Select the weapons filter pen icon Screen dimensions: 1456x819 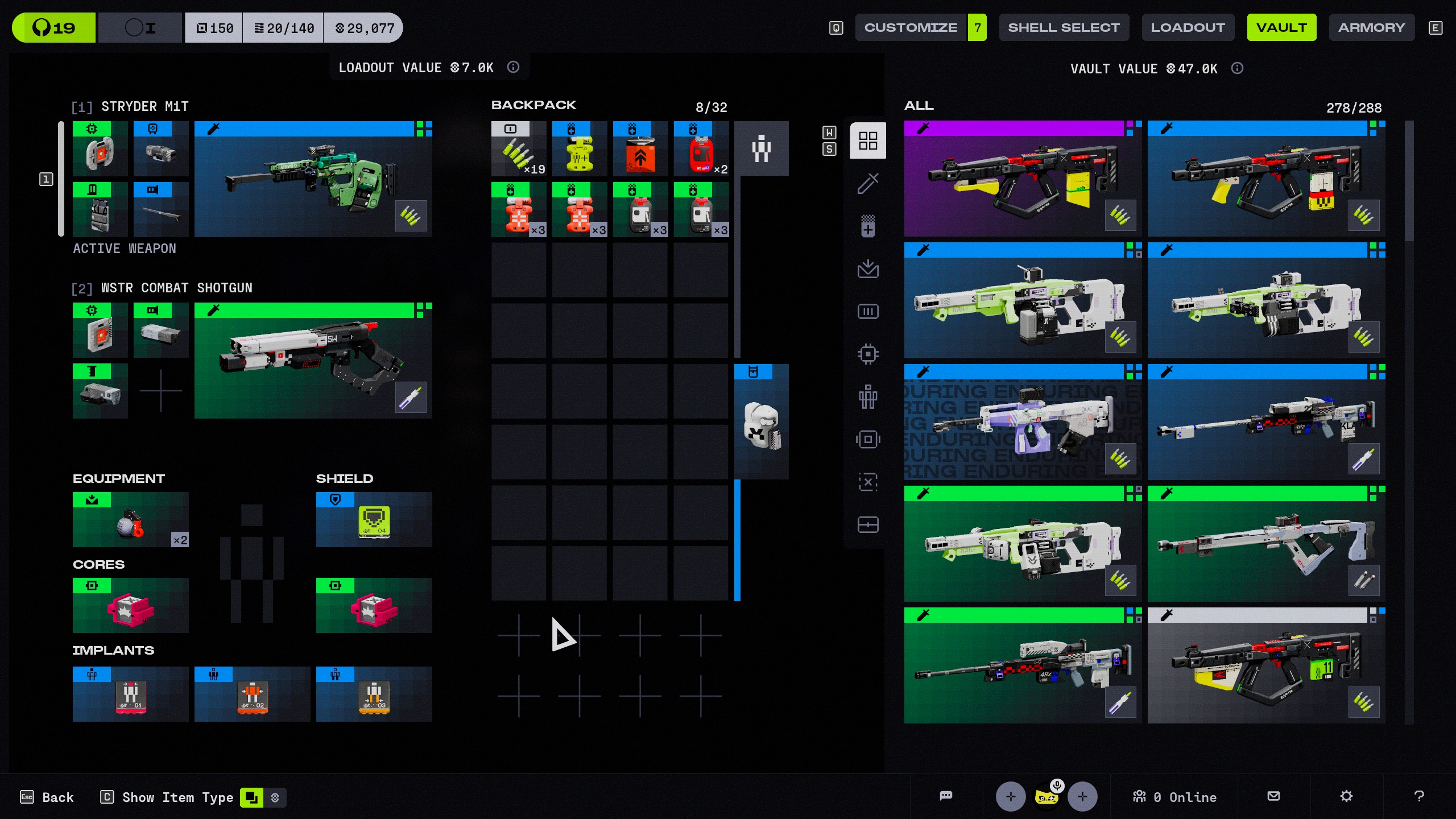pyautogui.click(x=868, y=184)
